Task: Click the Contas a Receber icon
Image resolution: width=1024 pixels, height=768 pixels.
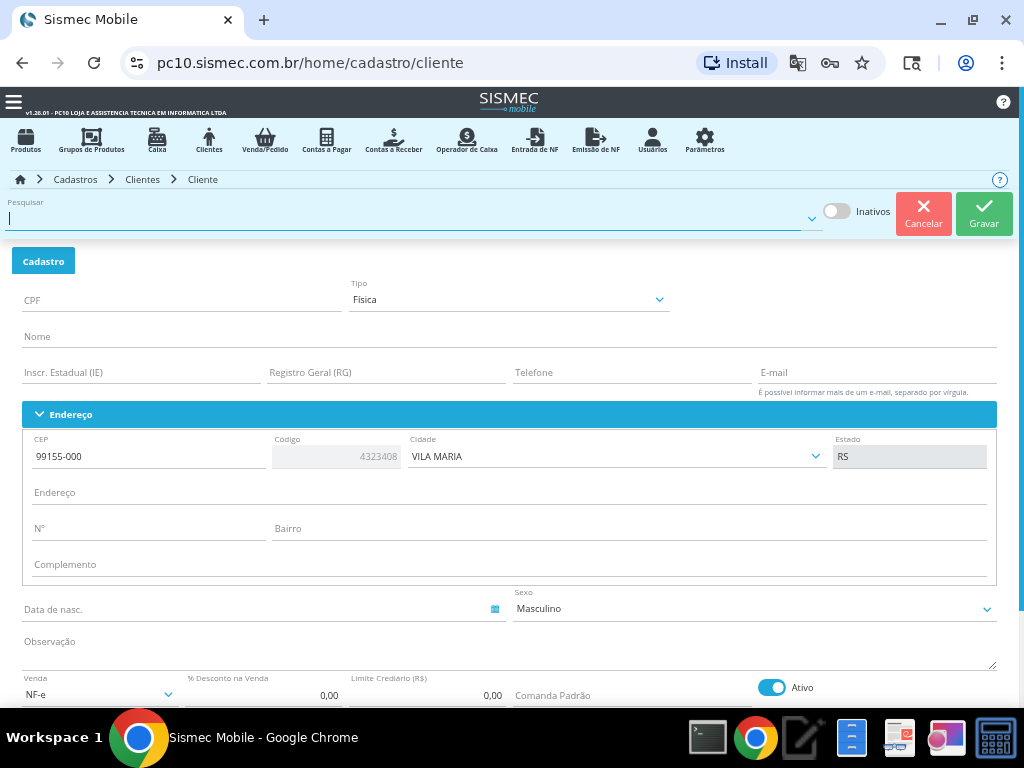Action: (x=393, y=139)
